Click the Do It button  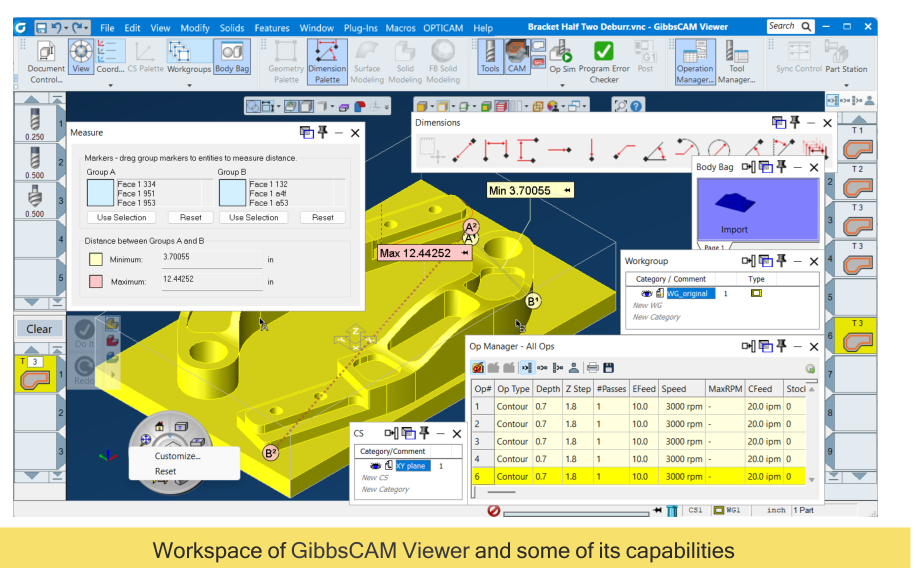coord(84,333)
